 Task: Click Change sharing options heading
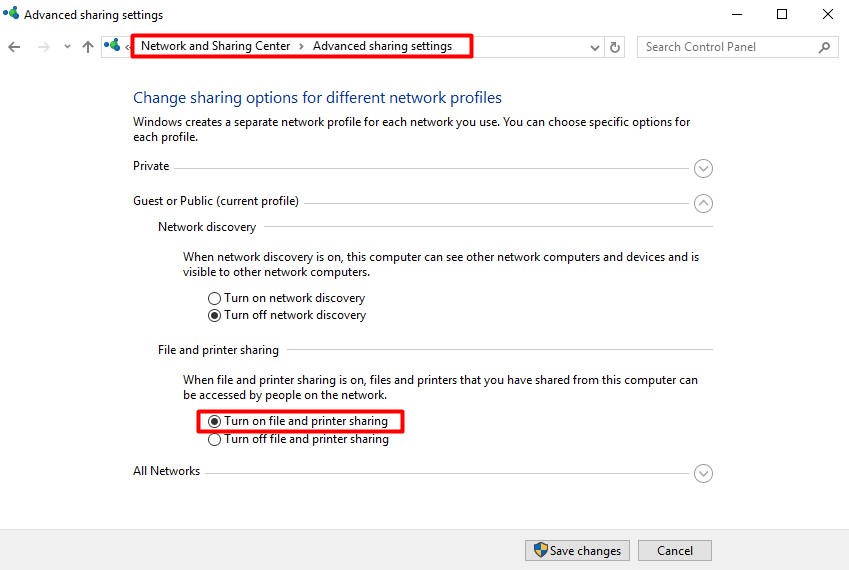(317, 97)
